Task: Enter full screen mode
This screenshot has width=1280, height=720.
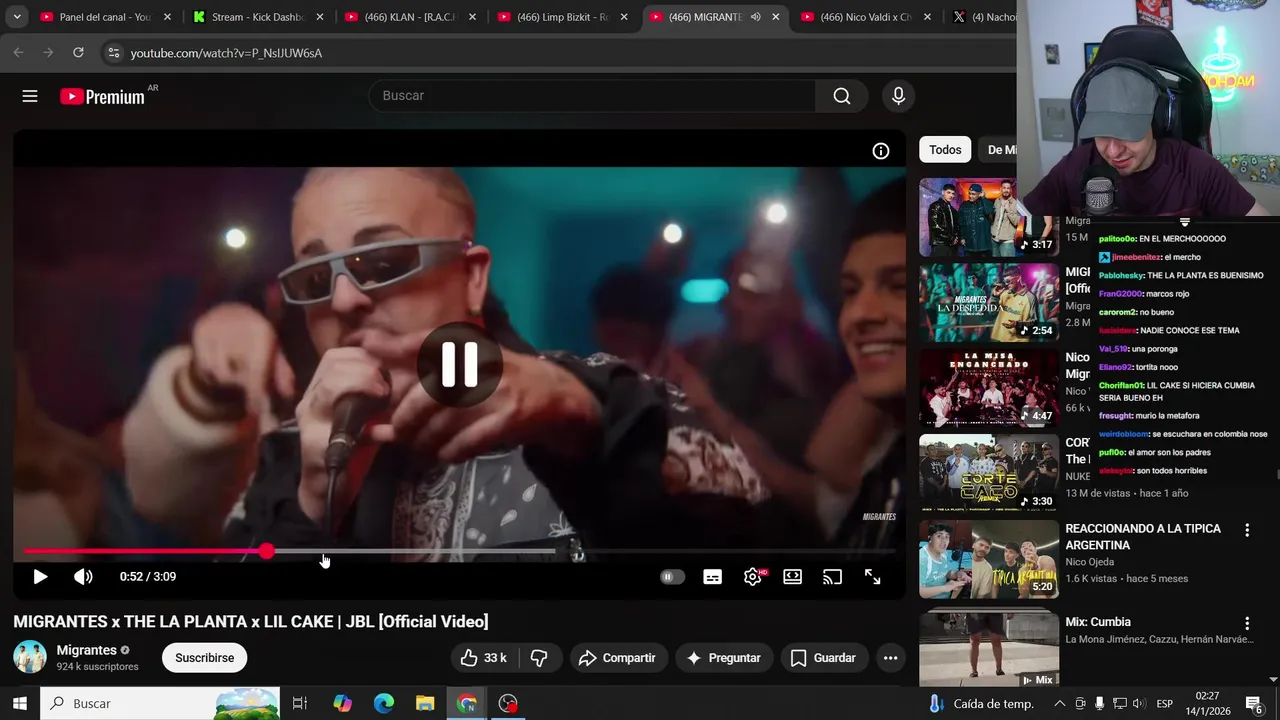Action: [872, 577]
